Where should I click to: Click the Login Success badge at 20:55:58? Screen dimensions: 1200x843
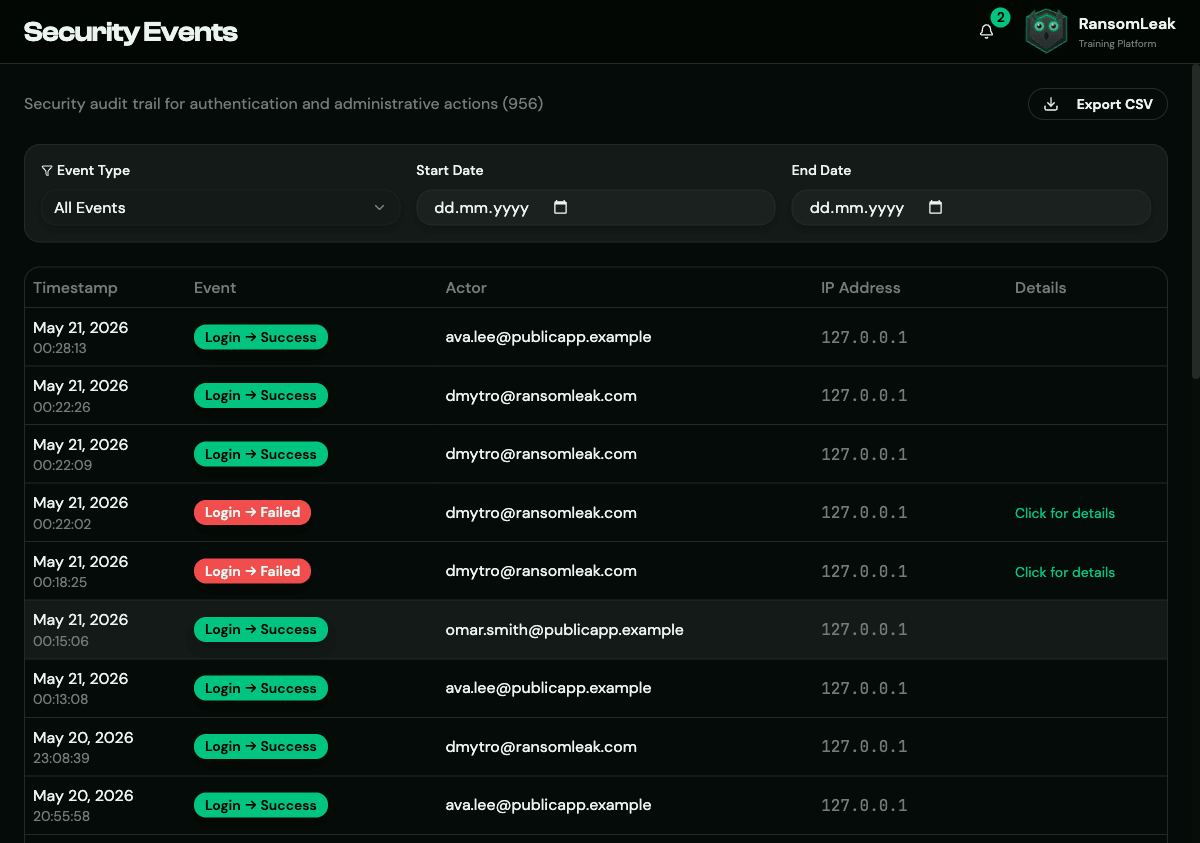pyautogui.click(x=261, y=805)
